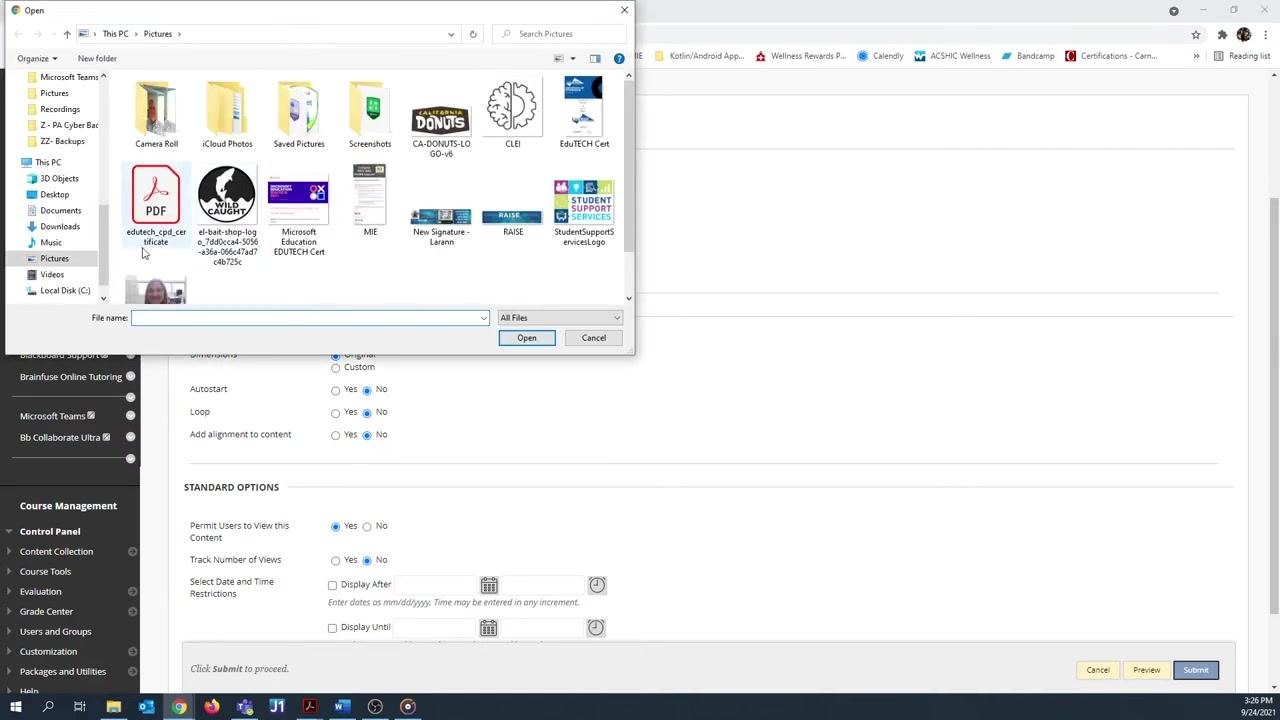Viewport: 1280px width, 720px height.
Task: Set Track Number of Views to Yes
Action: coord(336,561)
